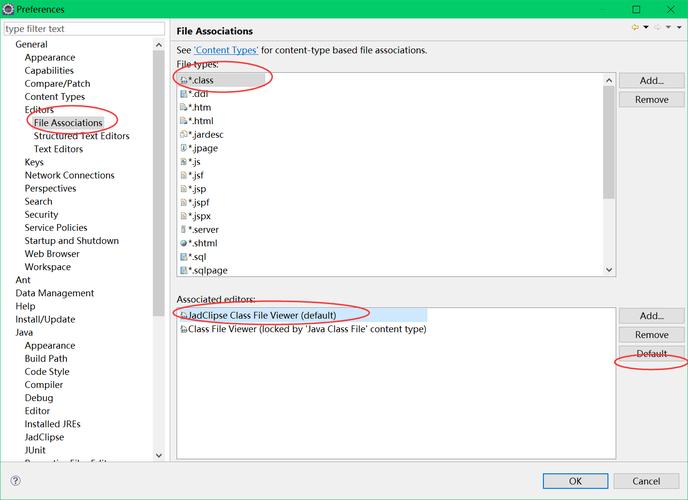Open JadClipse preferences under Java
The width and height of the screenshot is (688, 500).
pos(44,437)
